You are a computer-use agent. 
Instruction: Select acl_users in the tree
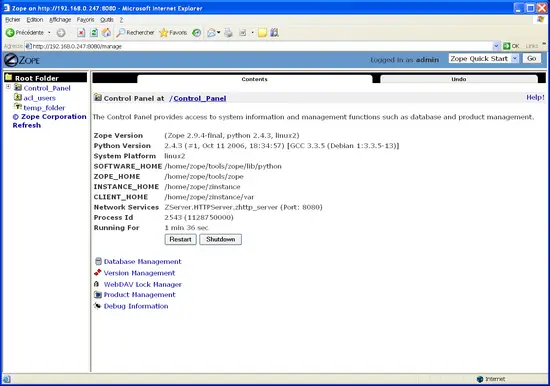(x=39, y=98)
